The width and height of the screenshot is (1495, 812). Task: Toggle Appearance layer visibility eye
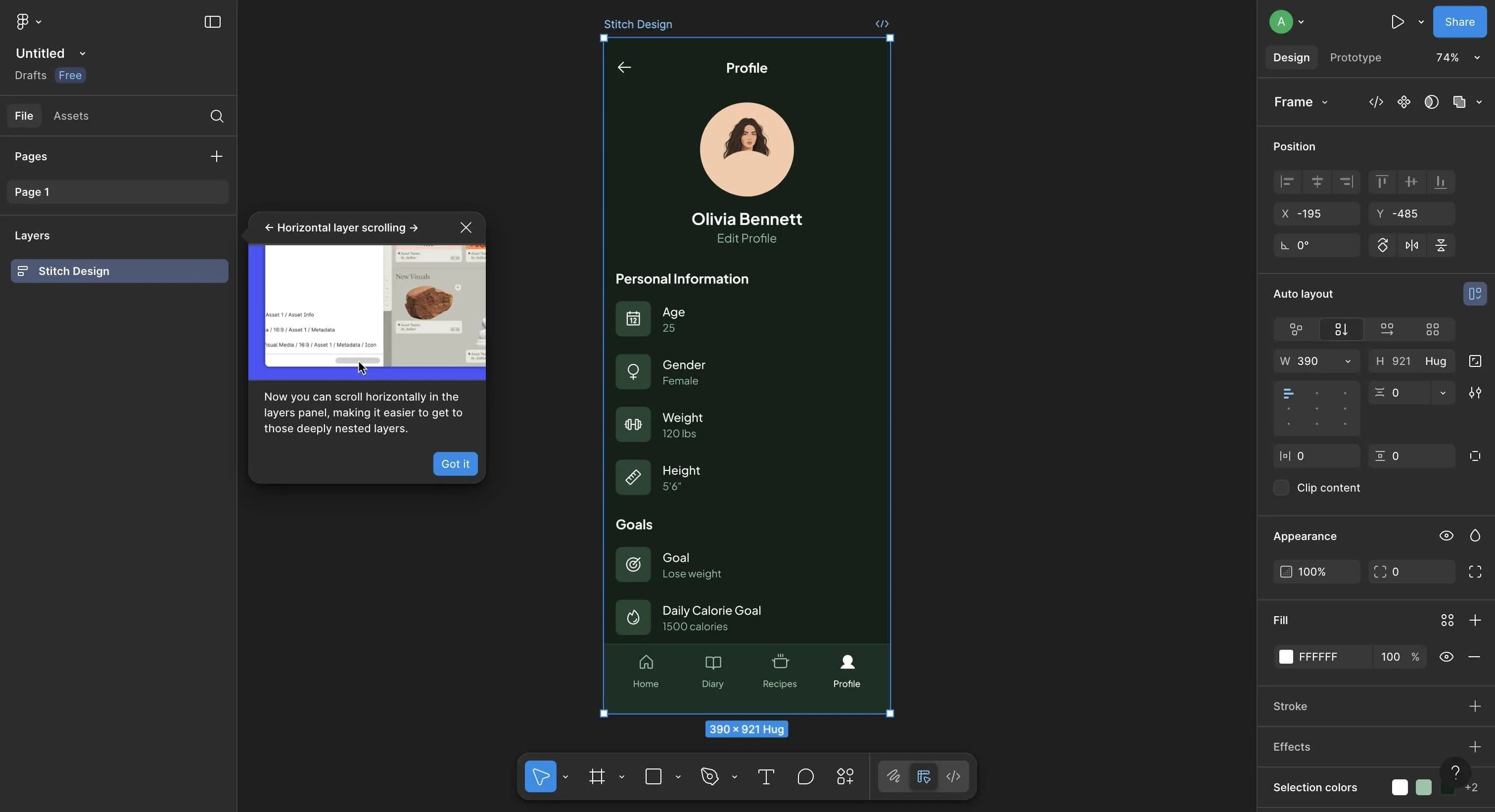[1446, 536]
